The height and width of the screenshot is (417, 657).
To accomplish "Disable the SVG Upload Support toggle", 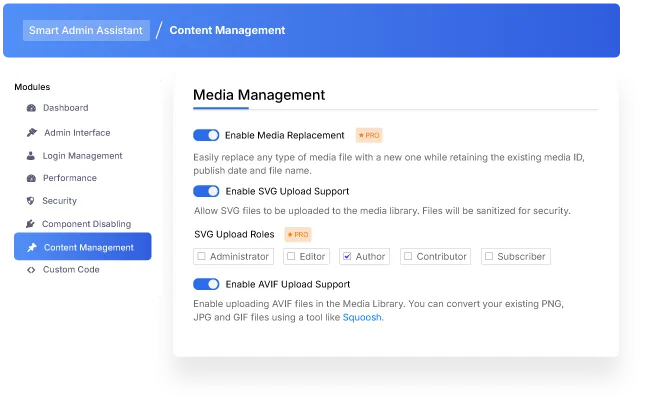I will [x=206, y=191].
